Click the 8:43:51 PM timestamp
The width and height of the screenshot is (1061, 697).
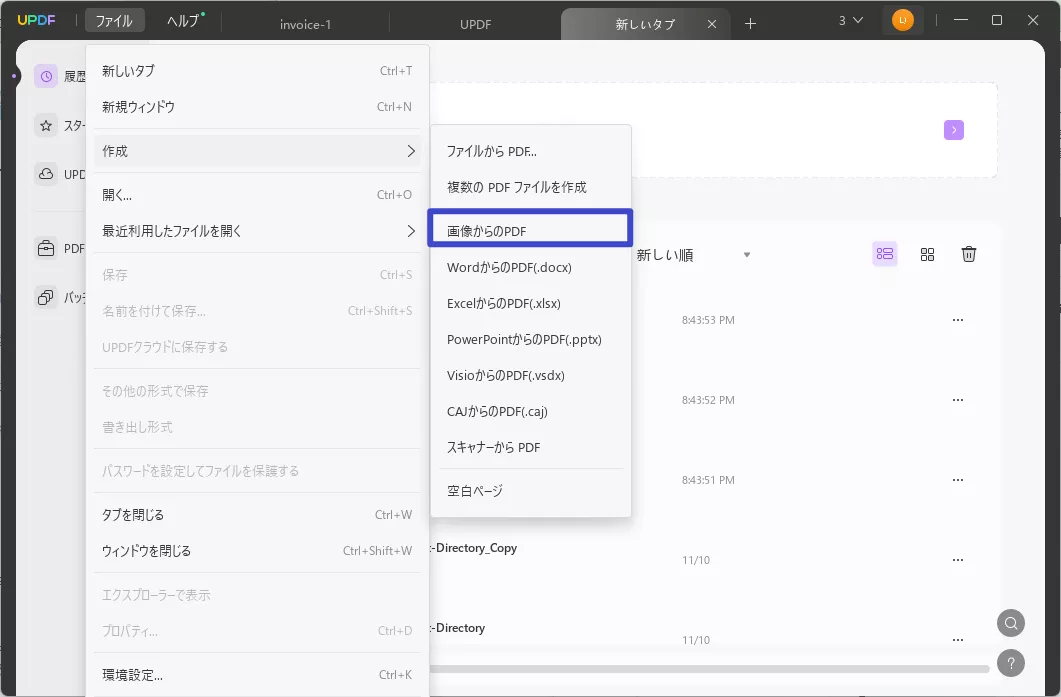[x=708, y=480]
